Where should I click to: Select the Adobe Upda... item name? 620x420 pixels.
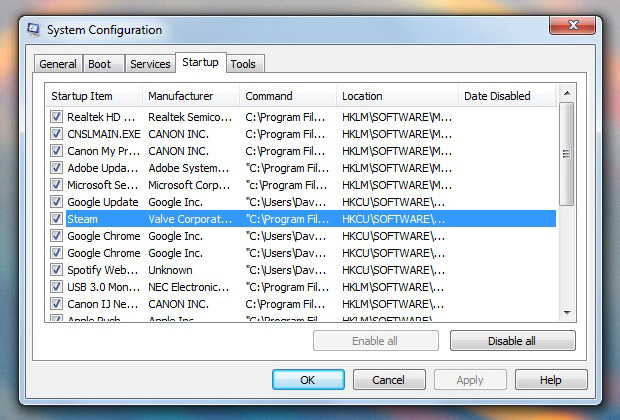(103, 168)
